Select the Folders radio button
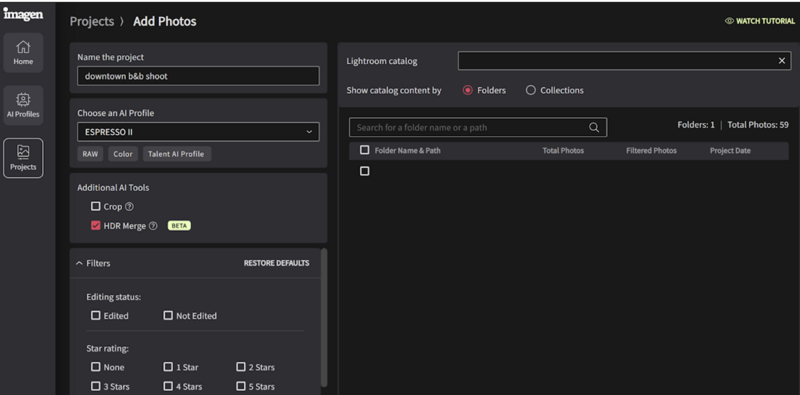The image size is (800, 395). [467, 90]
